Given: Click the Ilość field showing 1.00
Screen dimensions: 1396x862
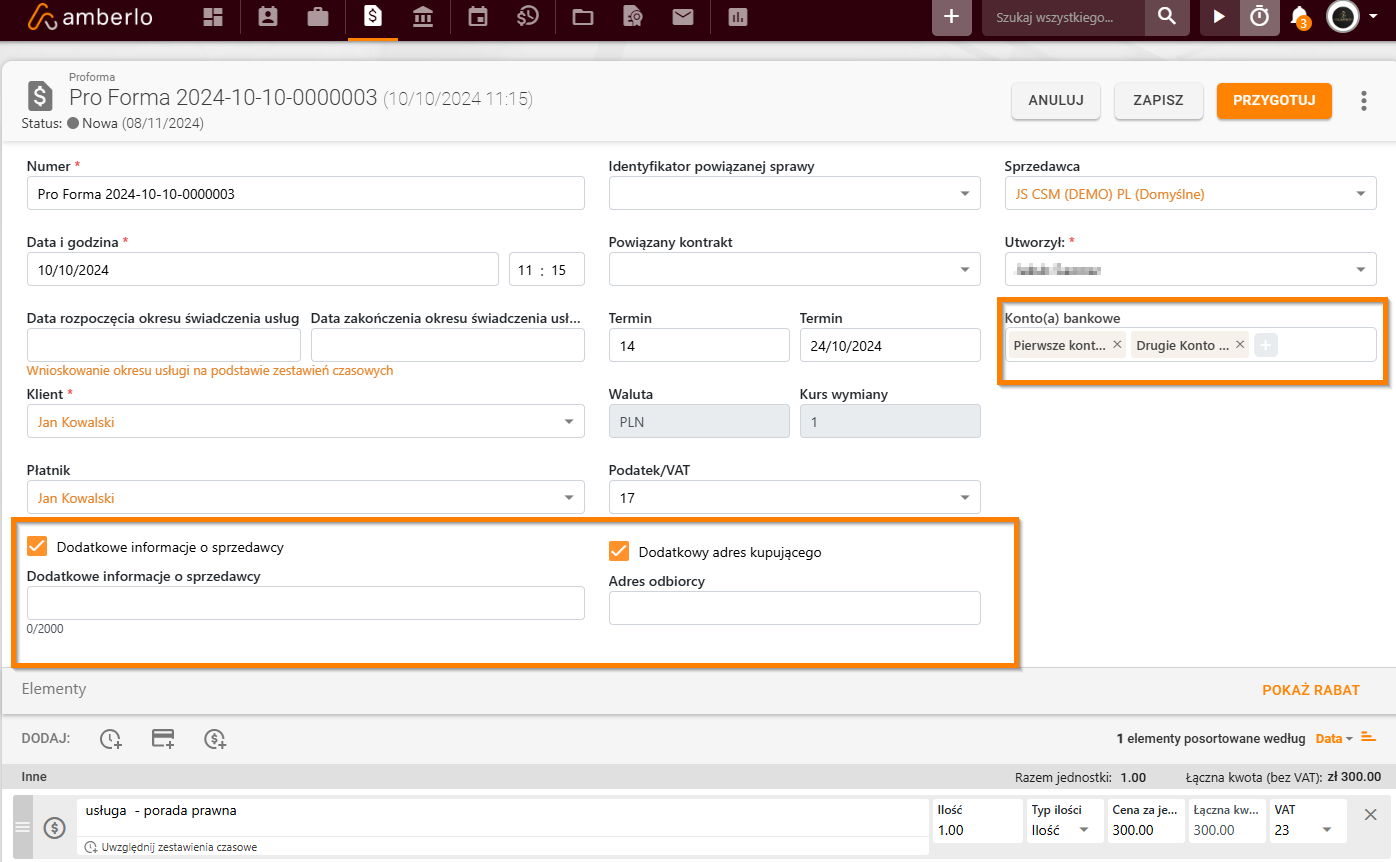Looking at the screenshot, I should (x=977, y=830).
